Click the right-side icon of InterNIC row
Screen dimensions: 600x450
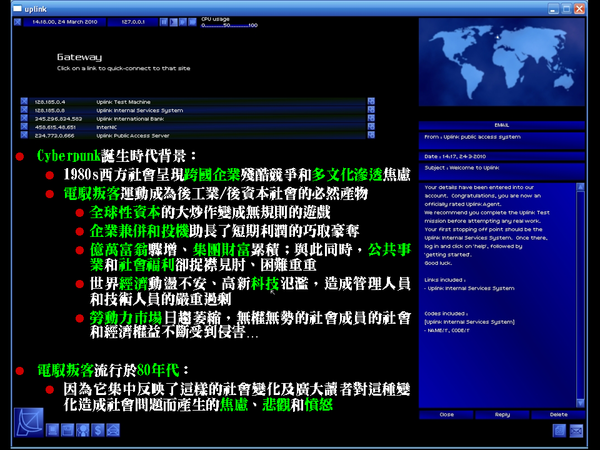[x=371, y=127]
